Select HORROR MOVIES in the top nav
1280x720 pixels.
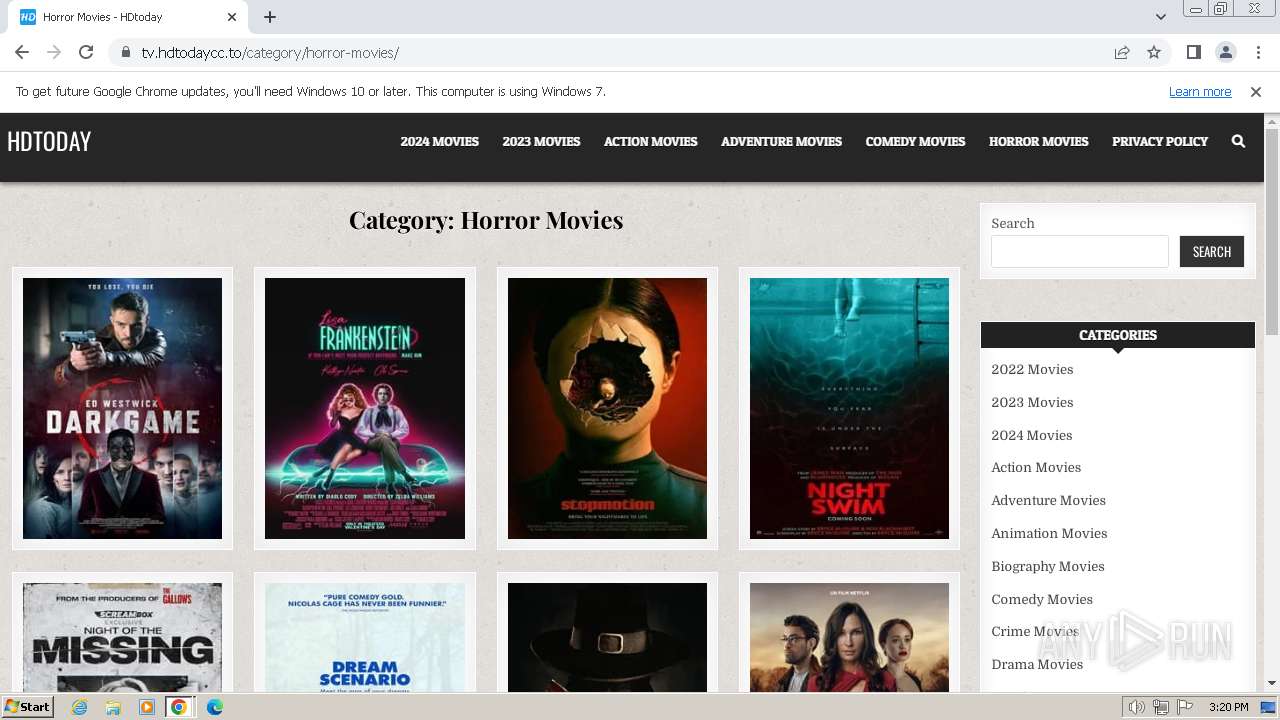point(1038,142)
